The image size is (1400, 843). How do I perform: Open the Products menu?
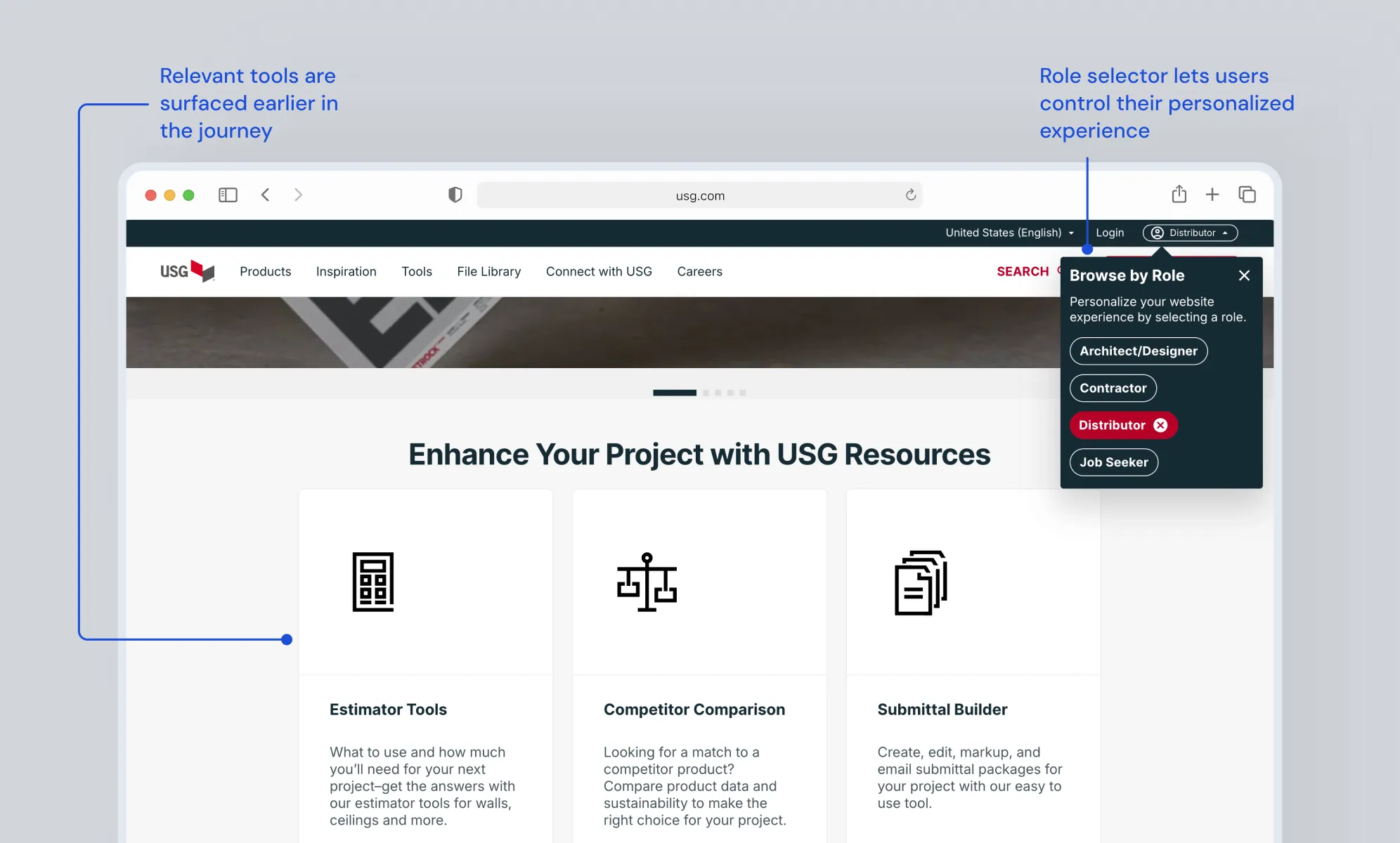point(265,271)
